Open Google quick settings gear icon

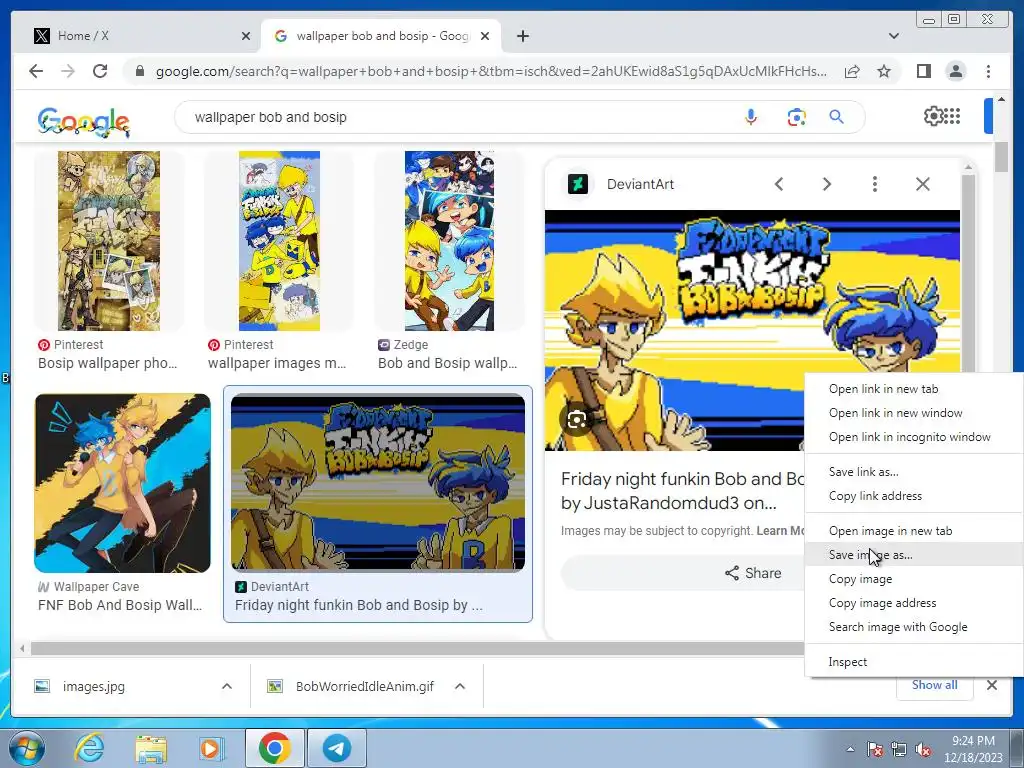[x=933, y=116]
